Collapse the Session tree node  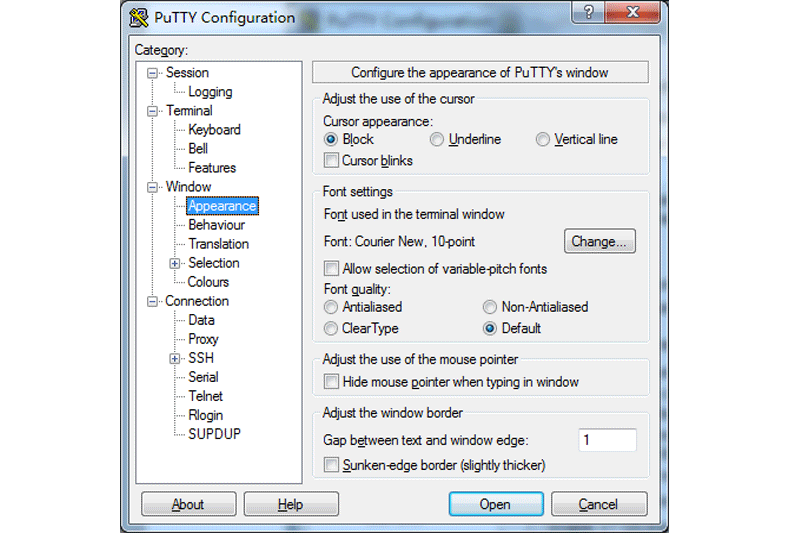pyautogui.click(x=152, y=73)
